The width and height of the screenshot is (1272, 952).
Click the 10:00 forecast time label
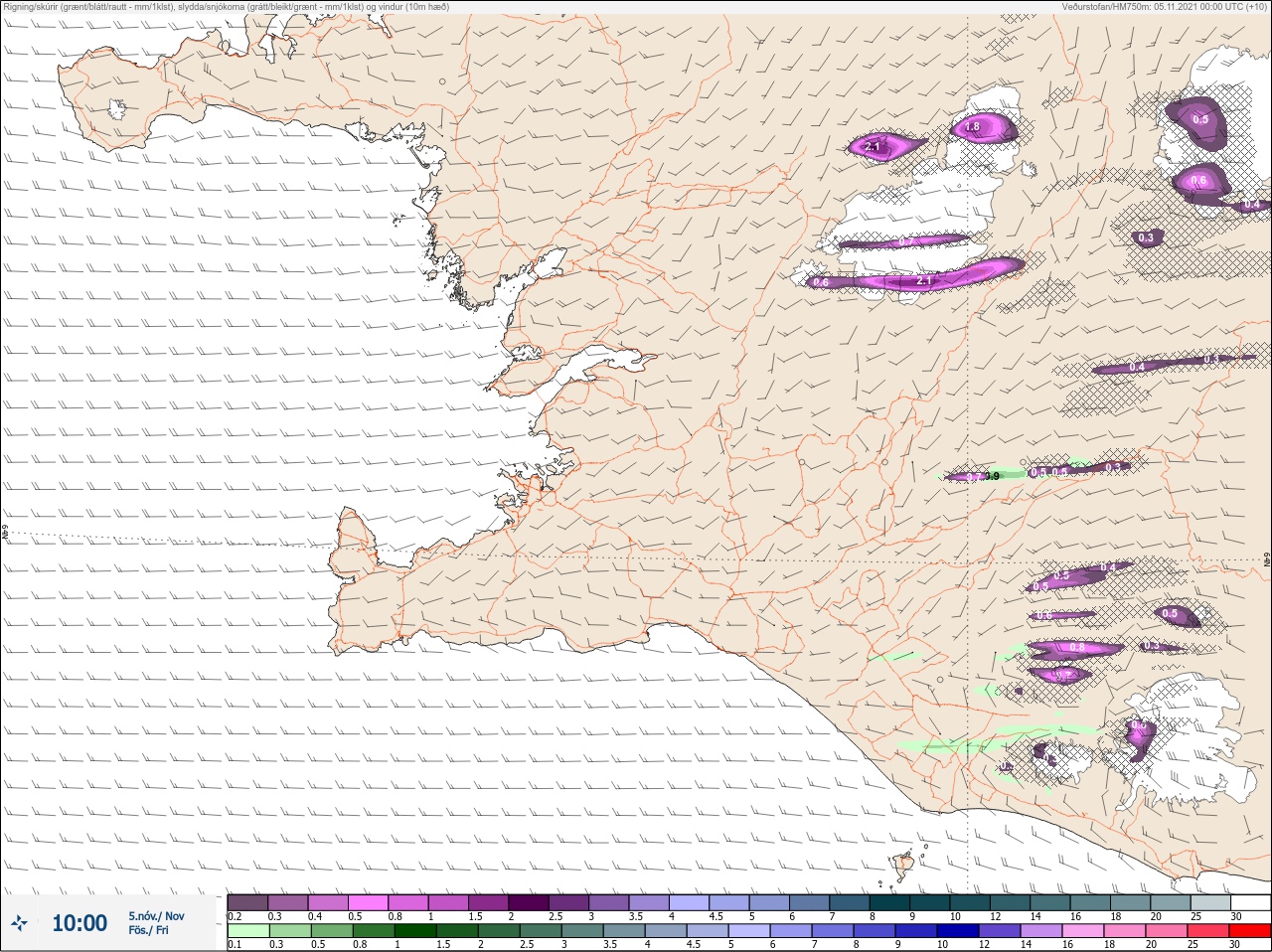[79, 923]
